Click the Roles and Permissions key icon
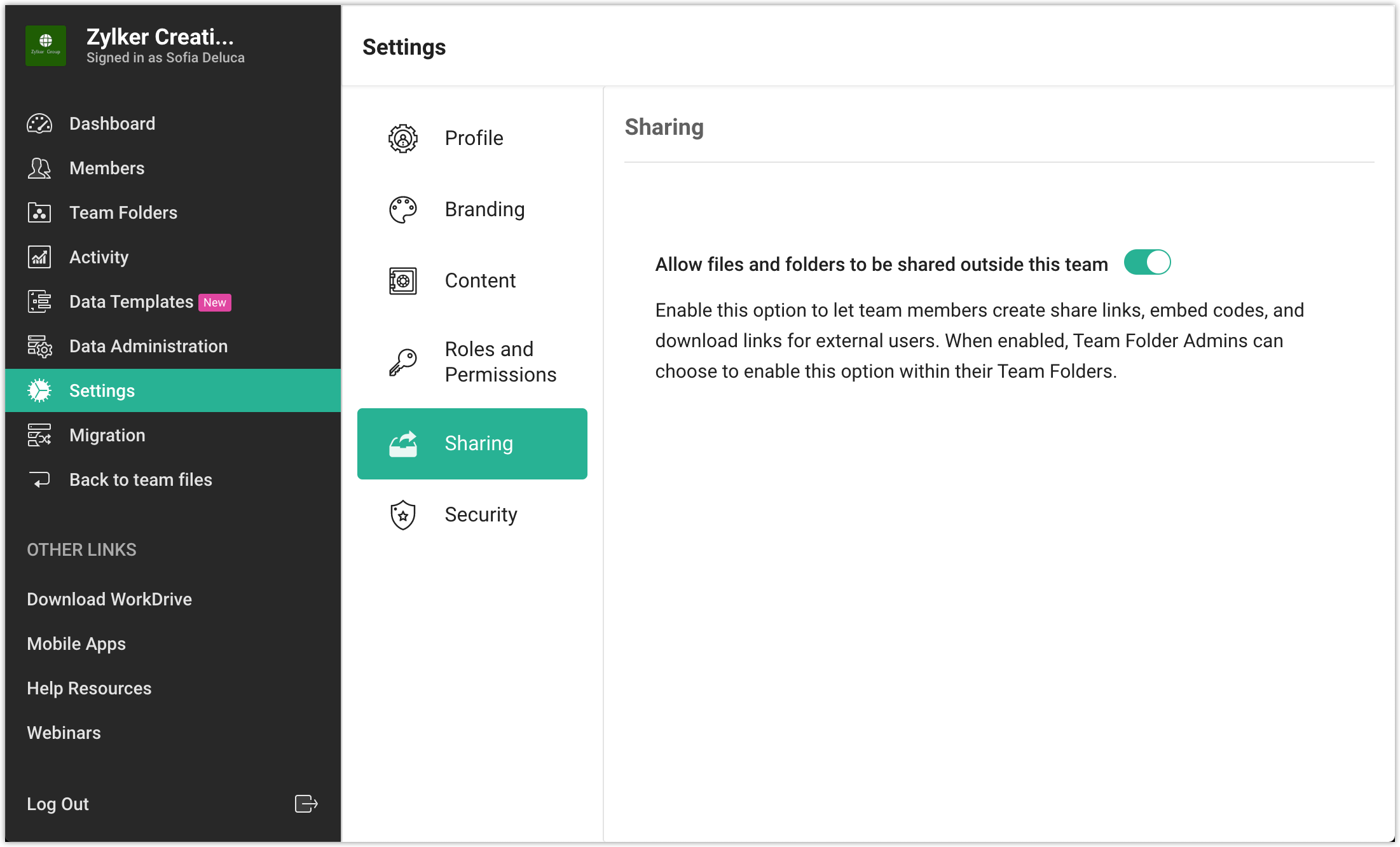This screenshot has width=1400, height=847. [403, 362]
